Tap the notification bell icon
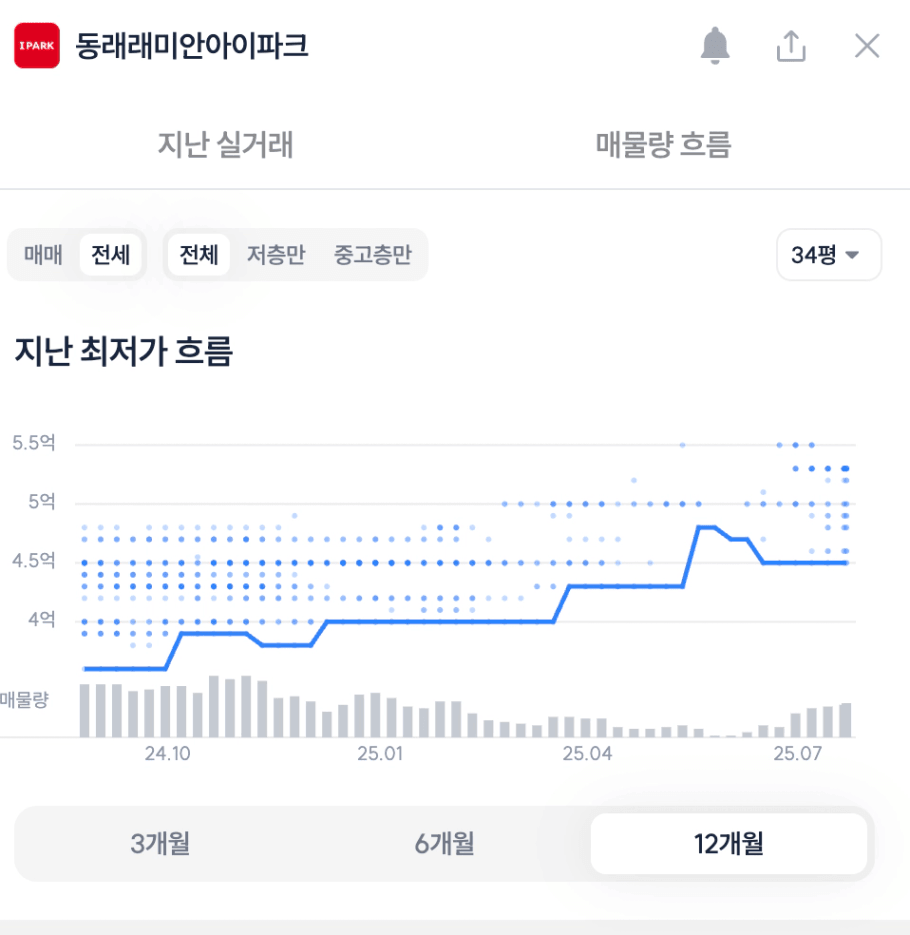Image resolution: width=910 pixels, height=935 pixels. tap(714, 45)
